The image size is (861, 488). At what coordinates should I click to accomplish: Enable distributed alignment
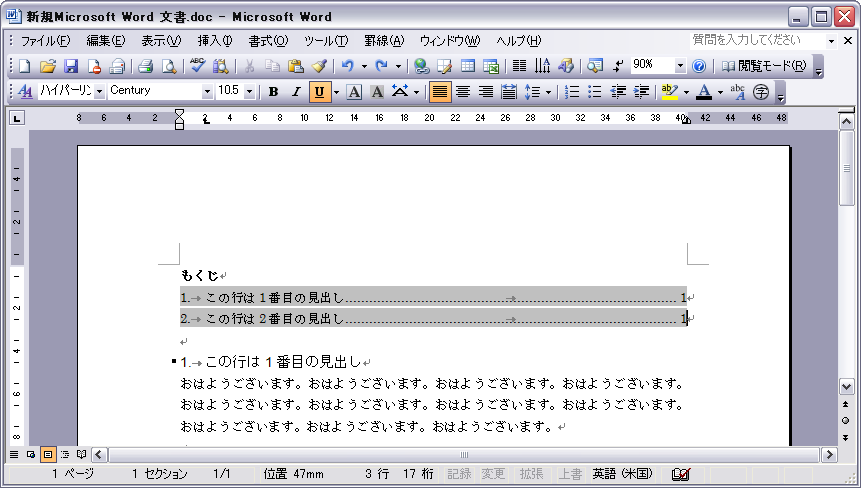[x=509, y=92]
